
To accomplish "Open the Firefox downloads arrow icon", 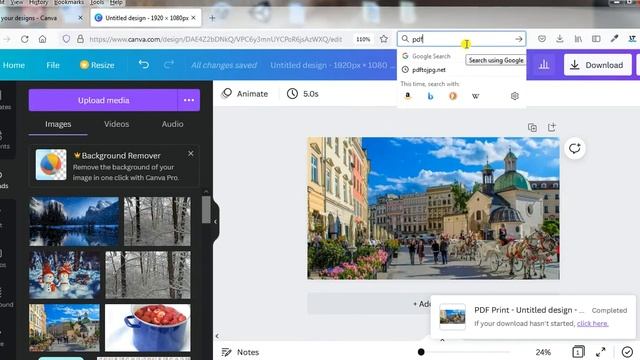I will [x=560, y=39].
